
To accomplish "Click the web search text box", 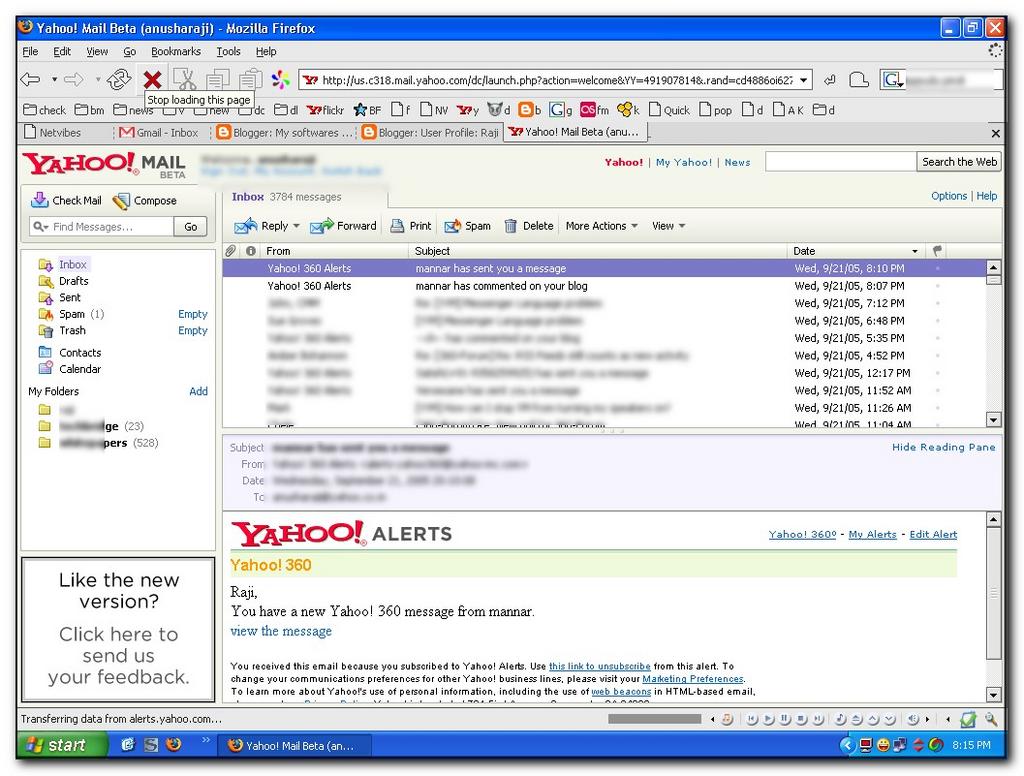I will 840,162.
